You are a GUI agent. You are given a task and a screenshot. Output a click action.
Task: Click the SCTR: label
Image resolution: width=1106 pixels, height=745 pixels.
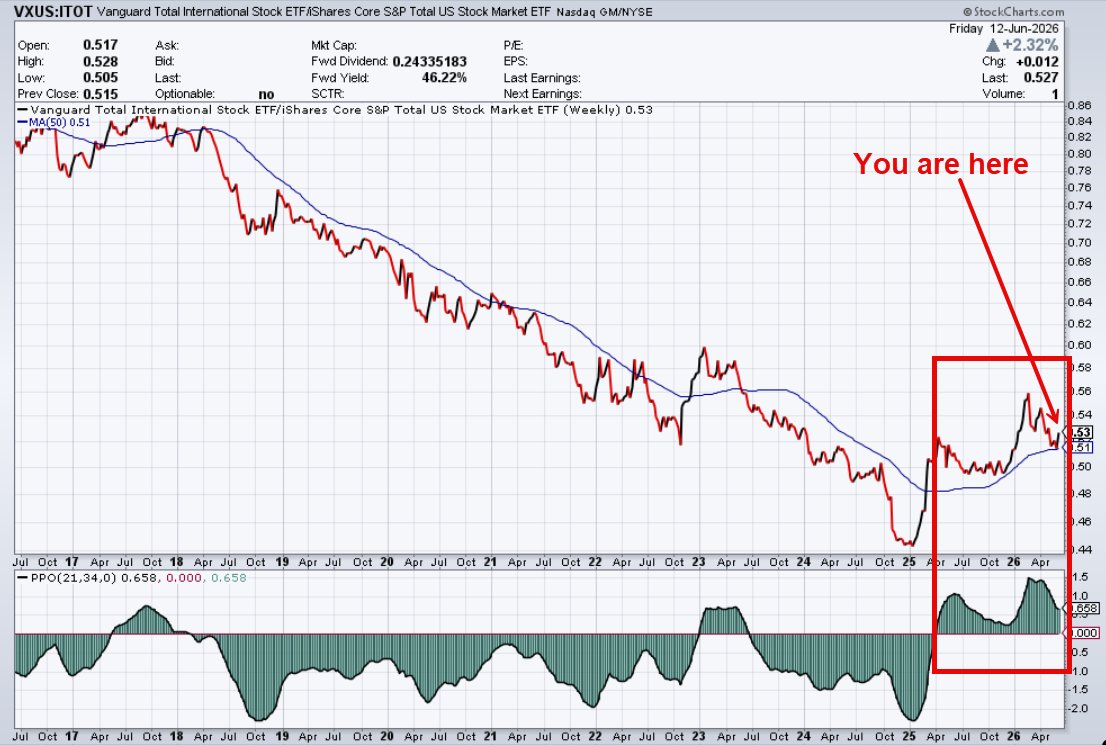coord(327,94)
